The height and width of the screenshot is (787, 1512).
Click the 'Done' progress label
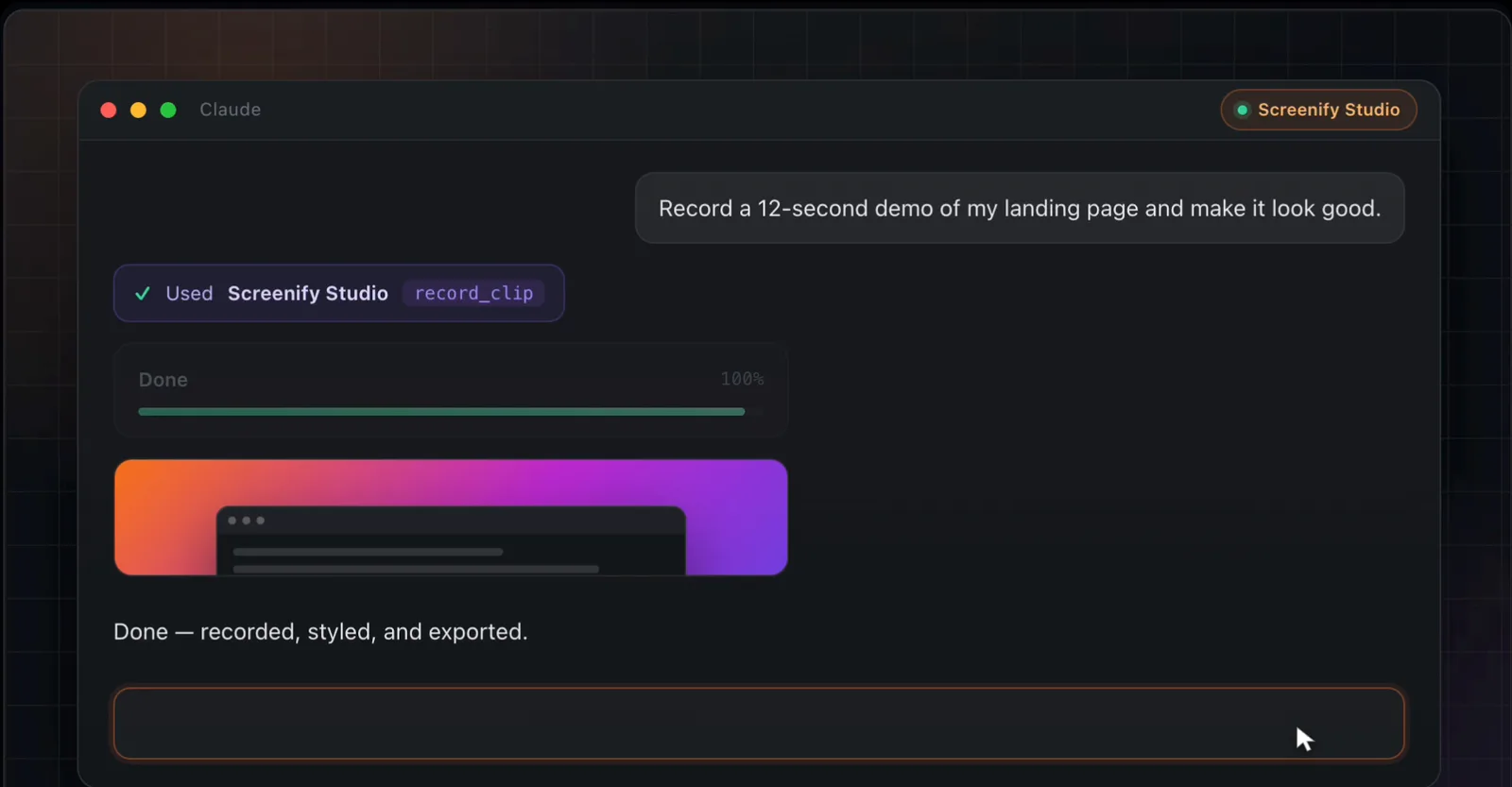(163, 380)
